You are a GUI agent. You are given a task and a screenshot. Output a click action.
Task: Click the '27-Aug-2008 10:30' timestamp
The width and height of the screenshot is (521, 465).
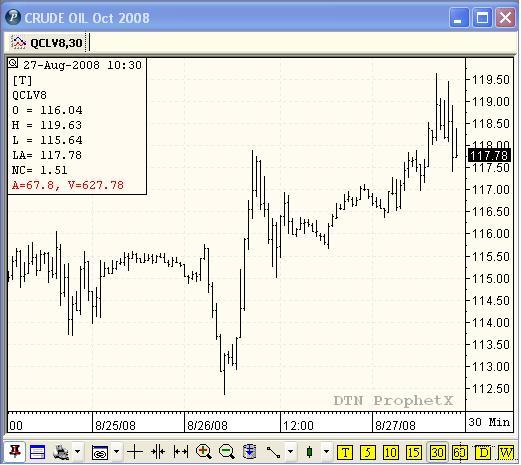coord(82,65)
